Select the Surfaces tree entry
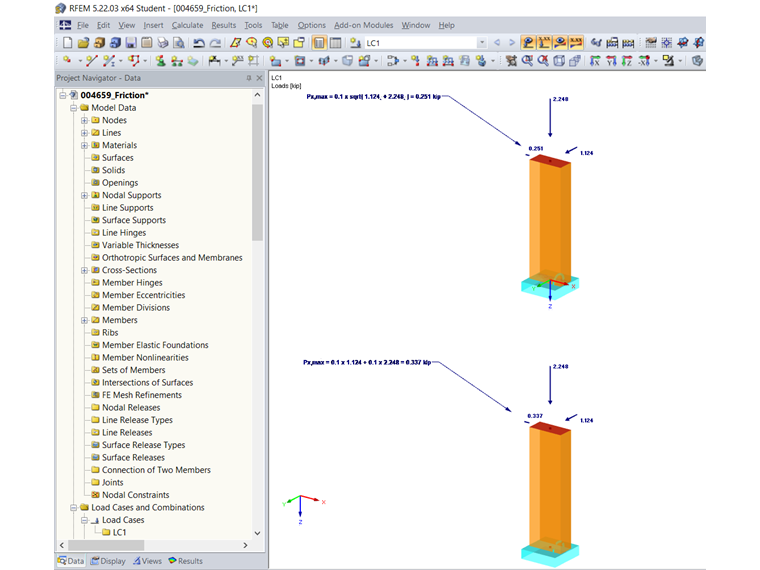Screen dimensions: 760x570 coord(118,158)
